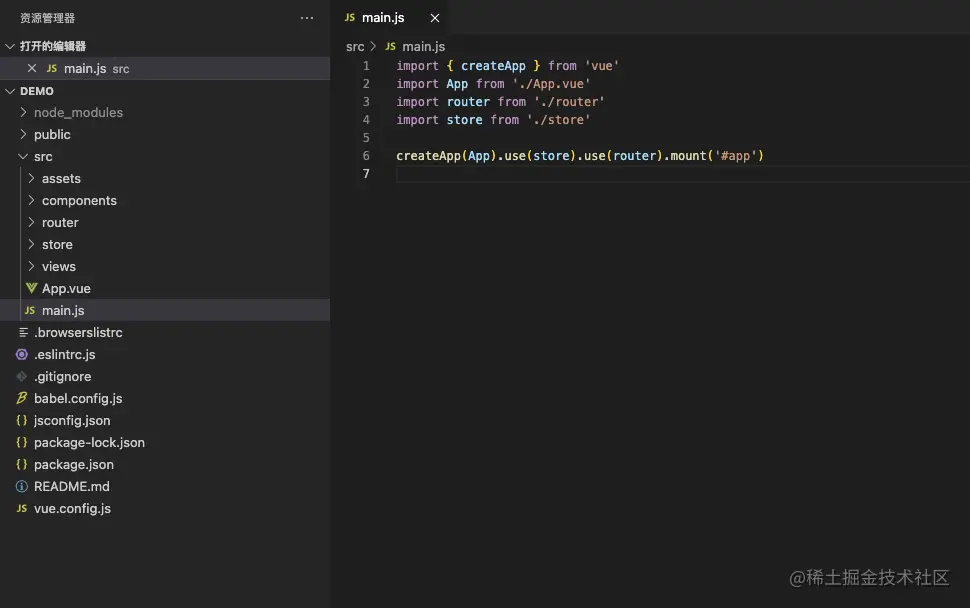Click createApp in the line 1 import
This screenshot has height=608, width=970.
coord(493,66)
